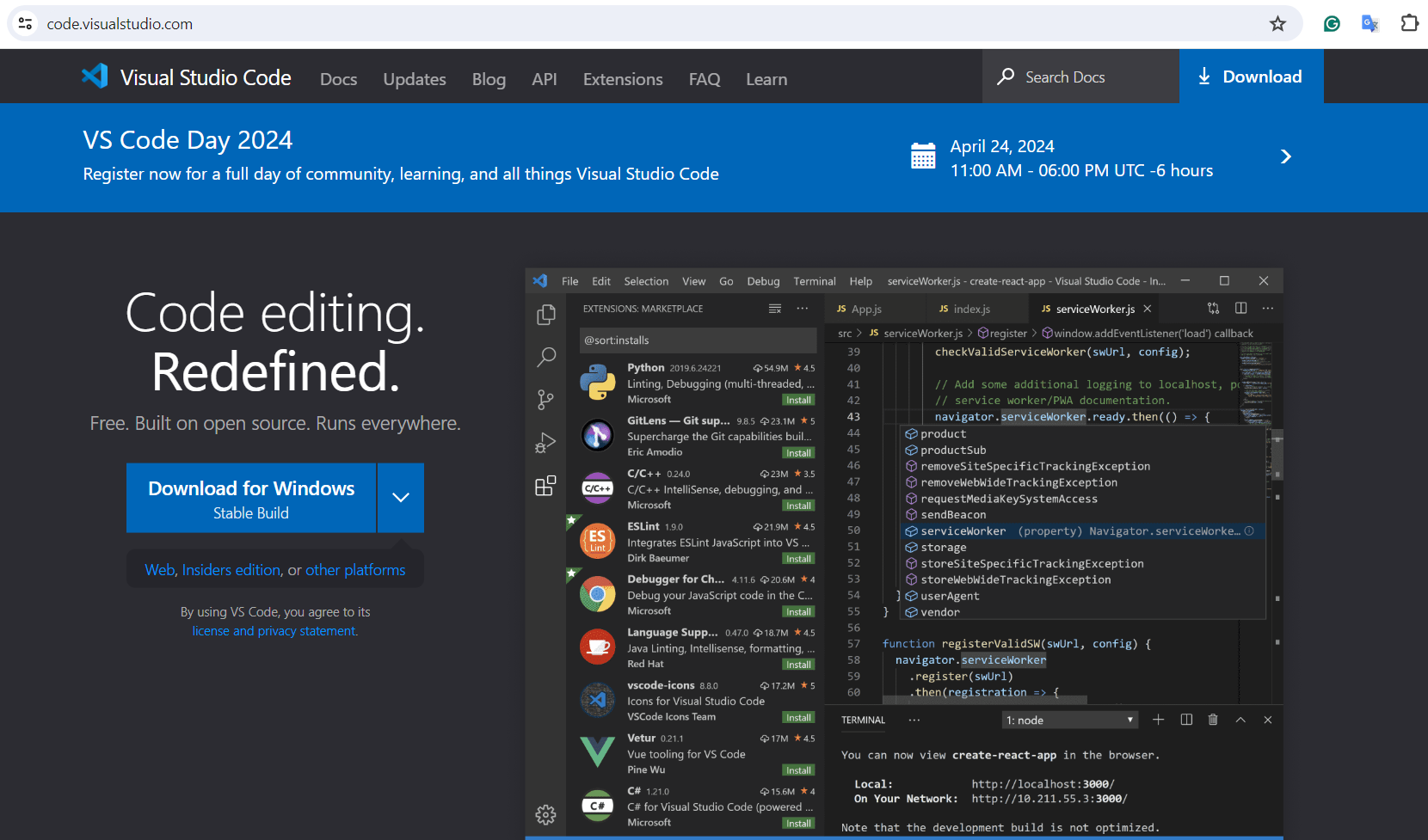
Task: Open the API nav item
Action: 545,79
